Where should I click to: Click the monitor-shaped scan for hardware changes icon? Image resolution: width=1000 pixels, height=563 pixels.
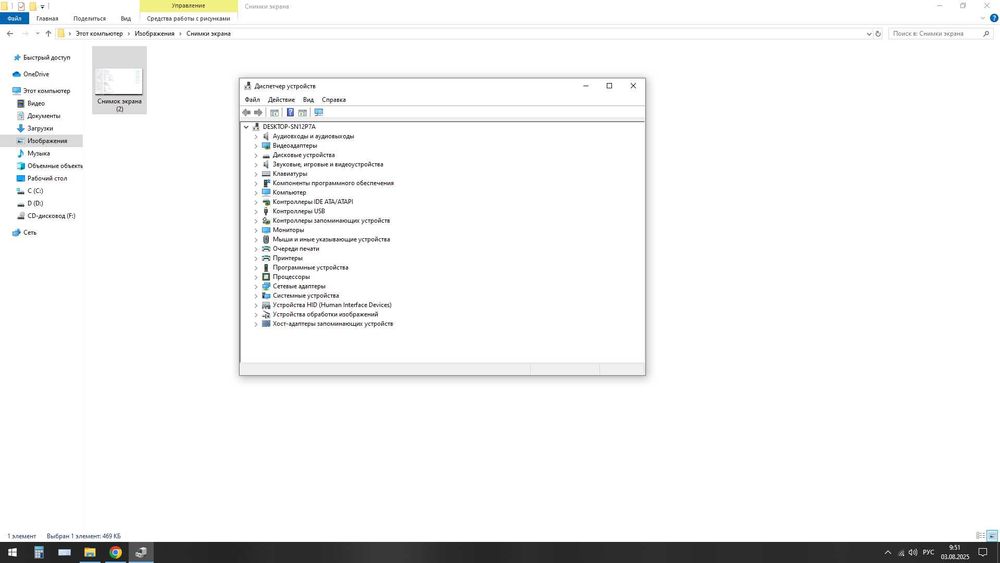pyautogui.click(x=319, y=113)
